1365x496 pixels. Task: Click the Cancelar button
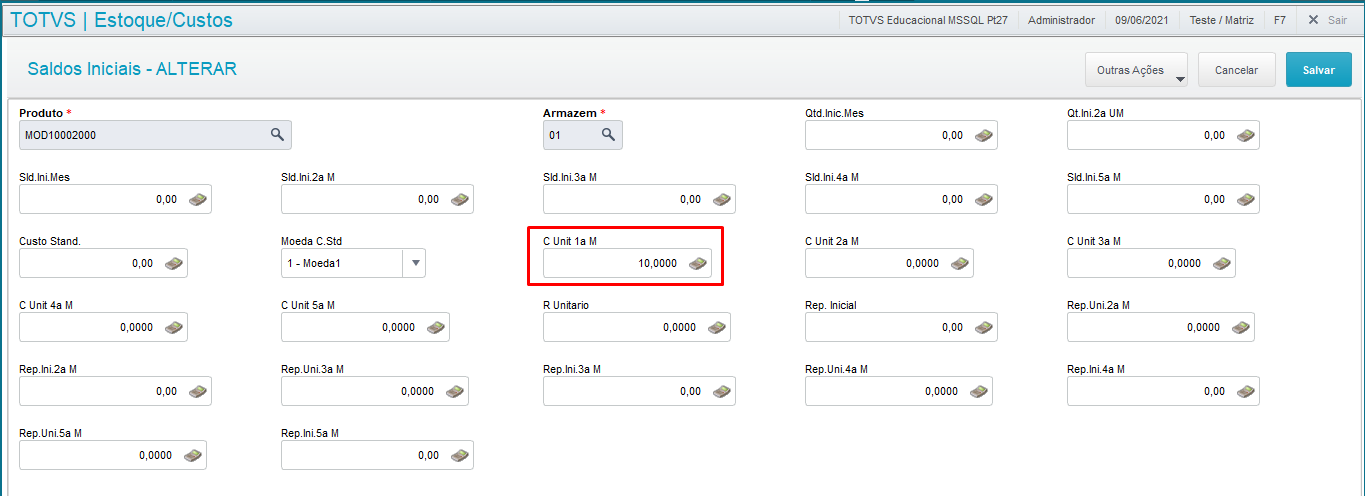tap(1236, 70)
